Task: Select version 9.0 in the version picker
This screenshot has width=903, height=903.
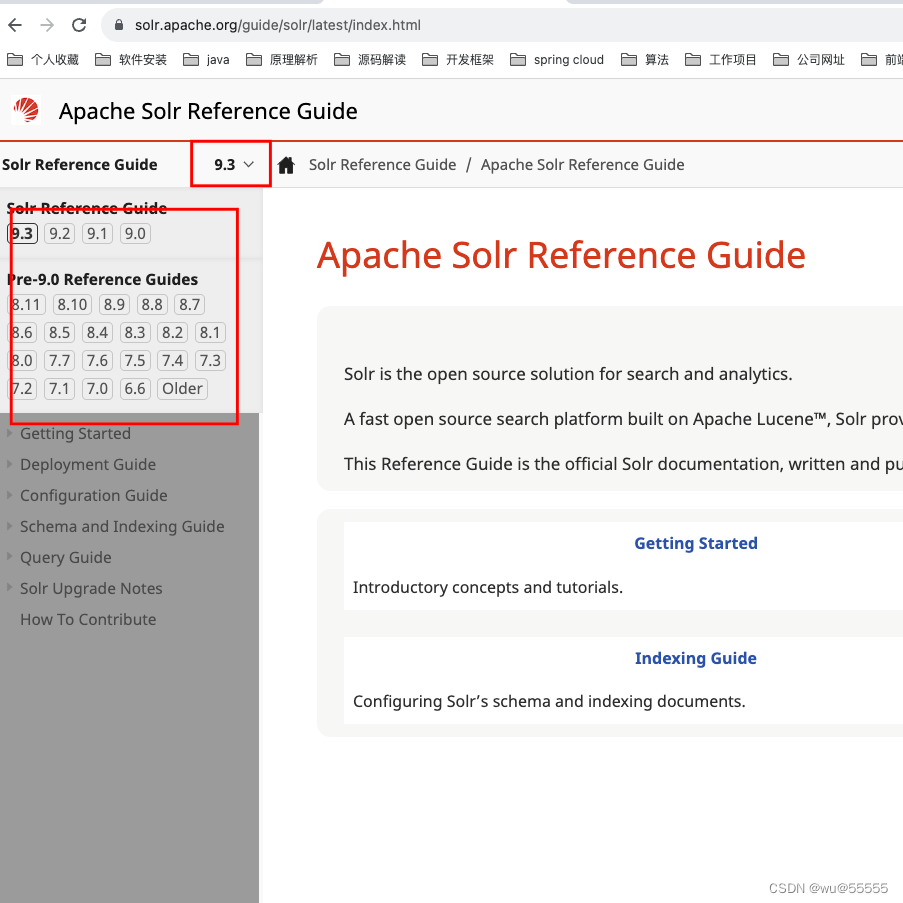Action: coord(134,233)
